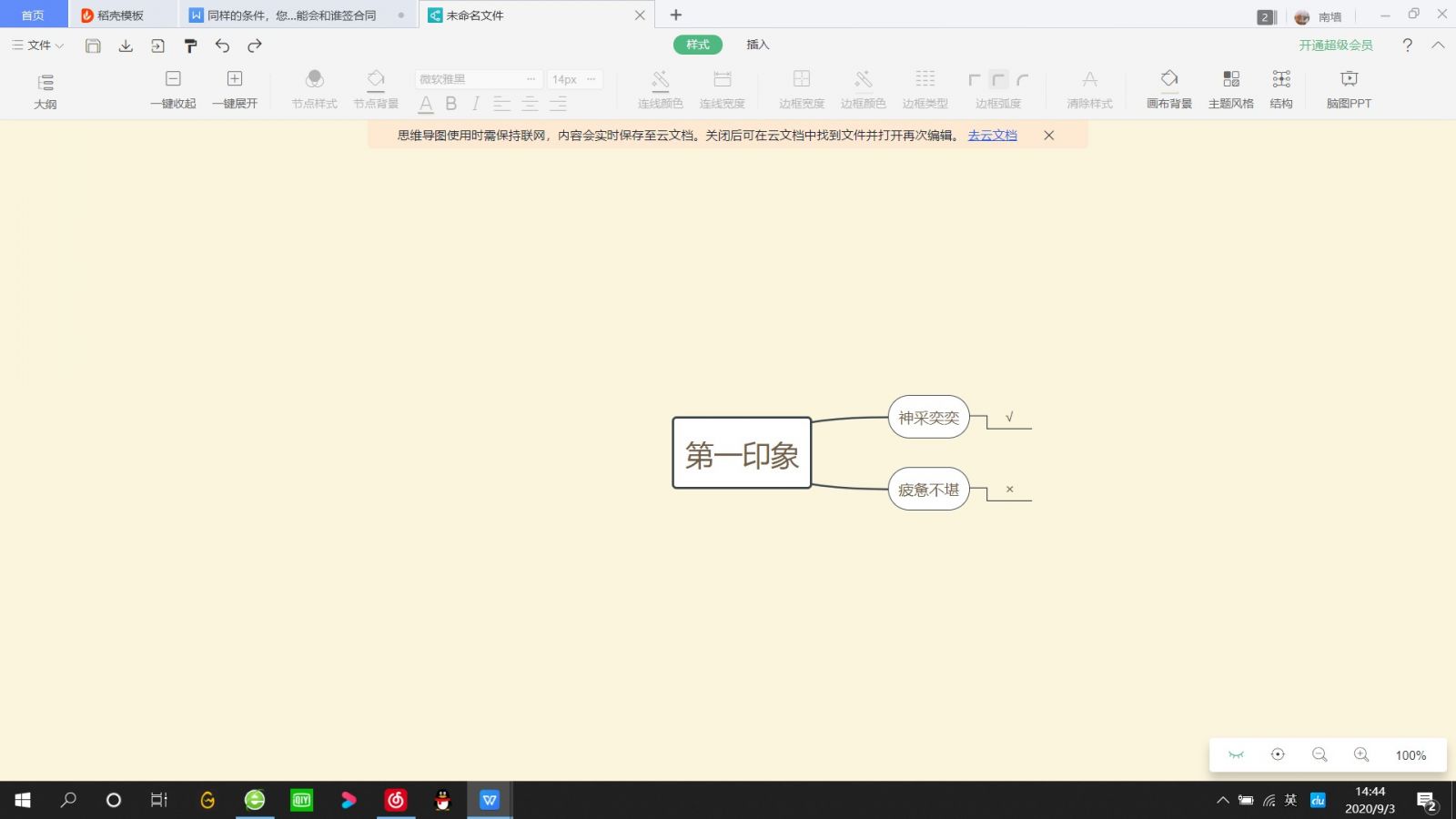Screen dimensions: 1456x819
Task: Open 主题风格 theme style options
Action: (x=1230, y=89)
